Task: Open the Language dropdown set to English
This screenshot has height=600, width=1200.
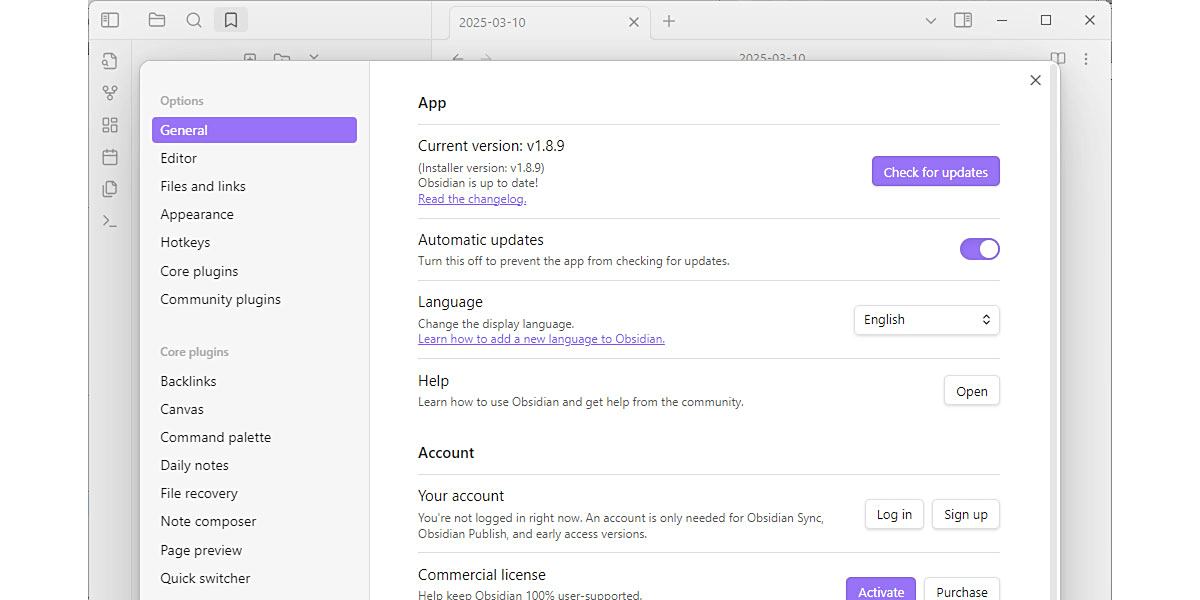Action: (926, 320)
